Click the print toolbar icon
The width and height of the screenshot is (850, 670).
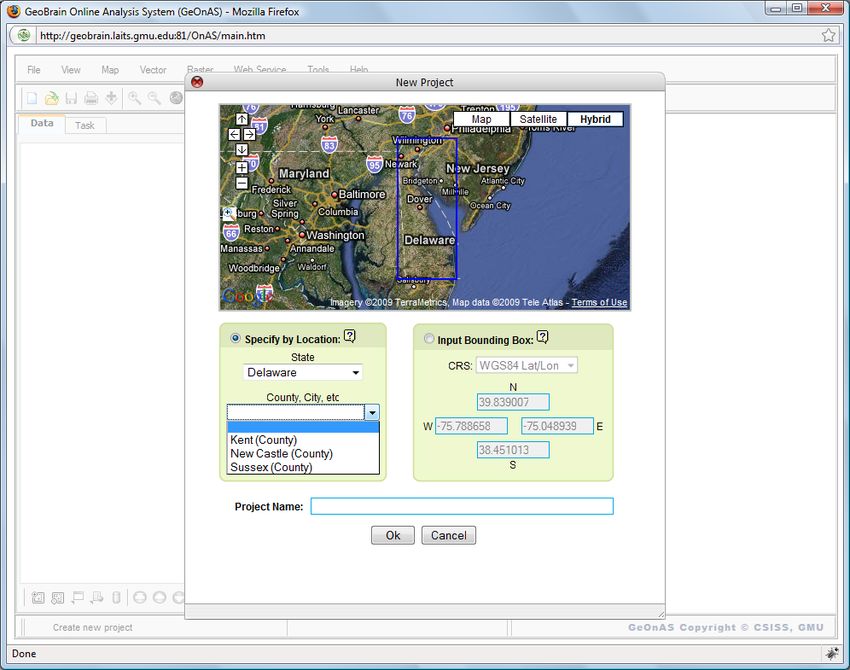pos(91,98)
